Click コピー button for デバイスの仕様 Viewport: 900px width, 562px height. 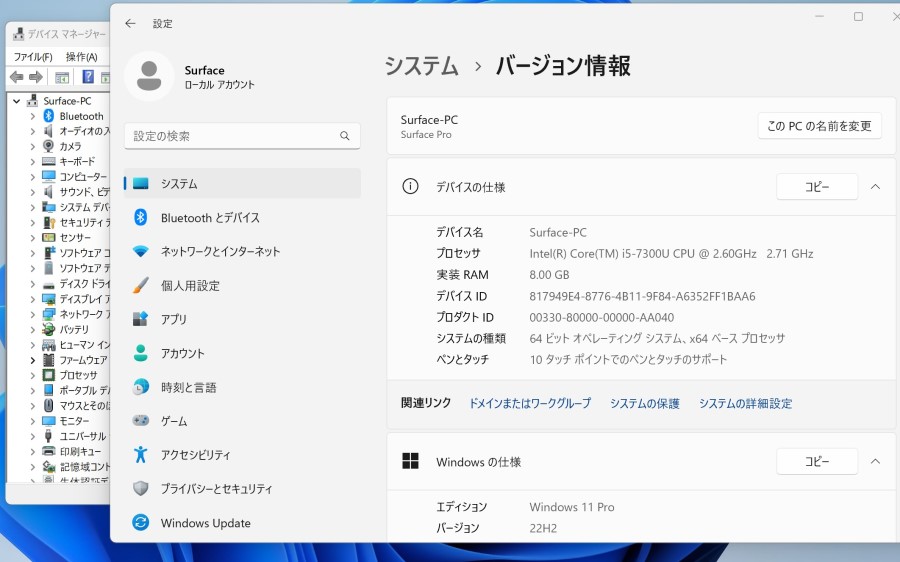pyautogui.click(x=817, y=187)
